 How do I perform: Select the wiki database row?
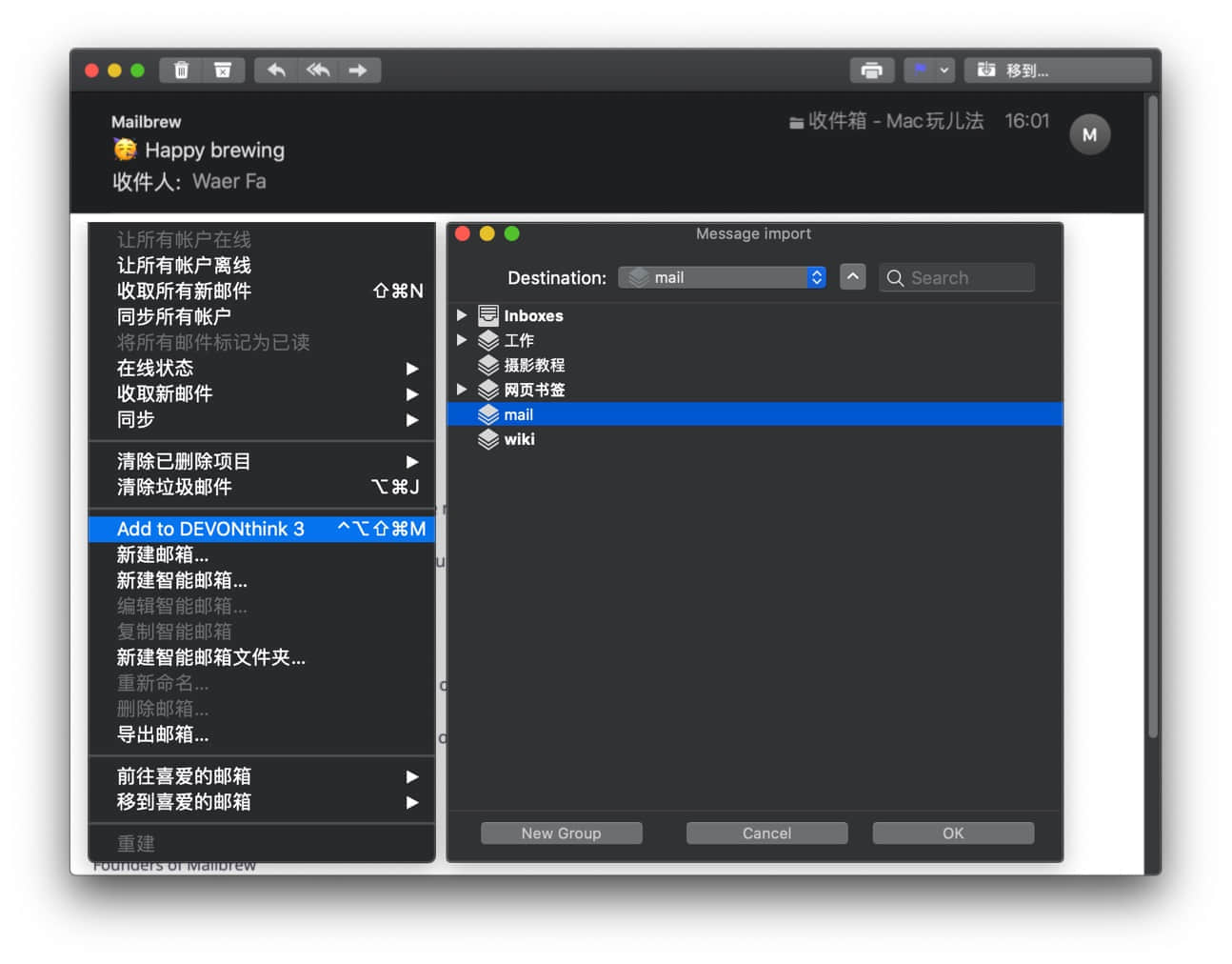click(x=754, y=439)
